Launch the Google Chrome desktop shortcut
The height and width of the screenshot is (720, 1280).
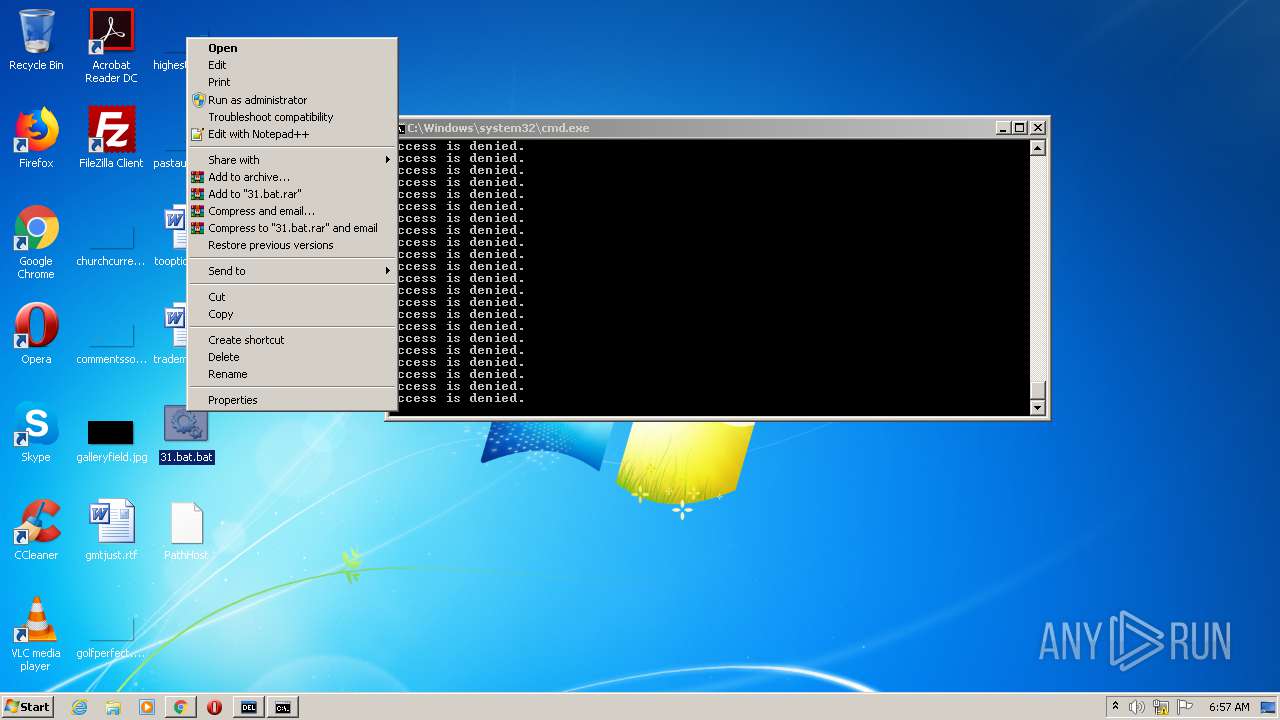(36, 242)
